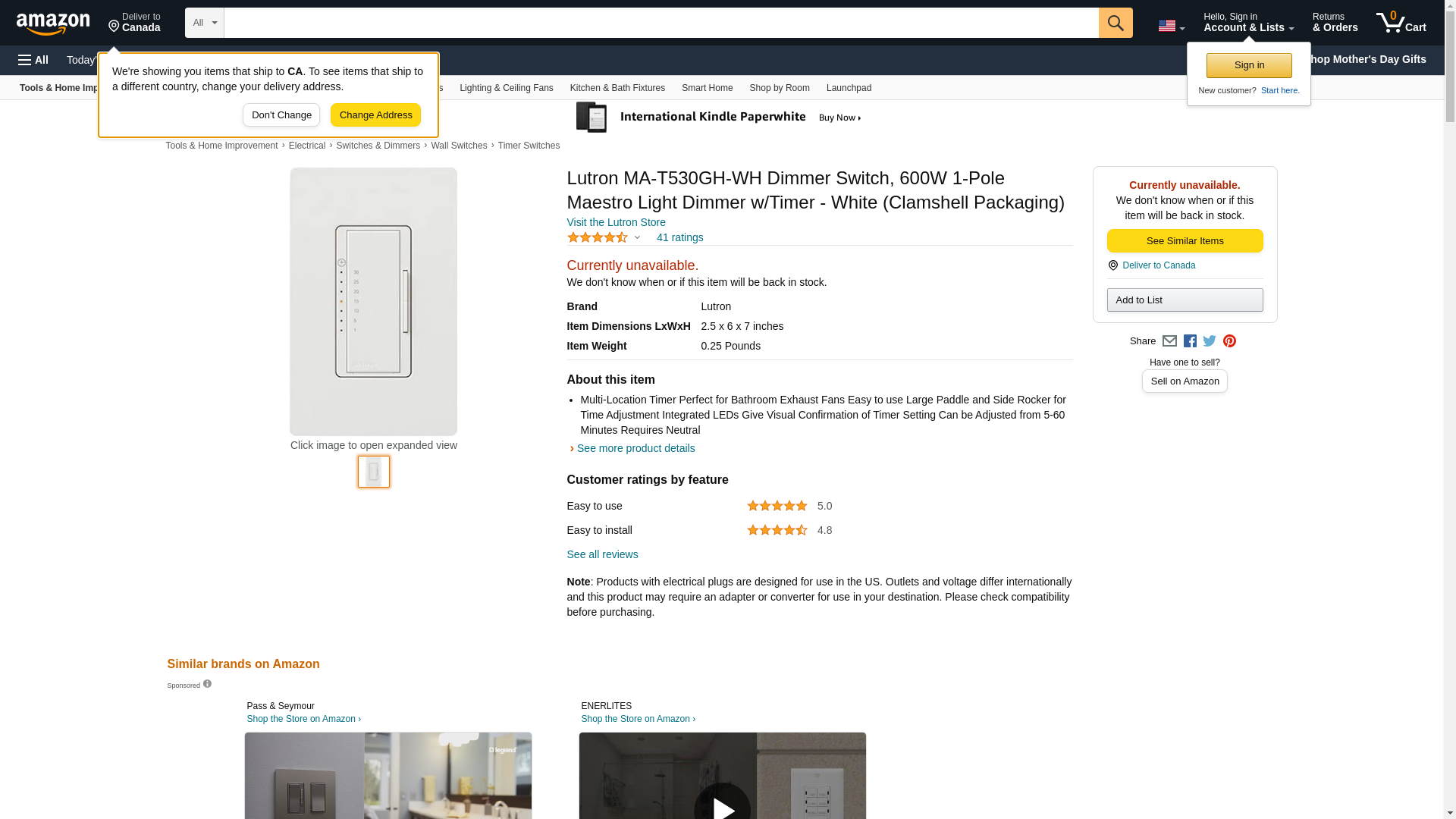Click into the Amazon search field

point(660,23)
